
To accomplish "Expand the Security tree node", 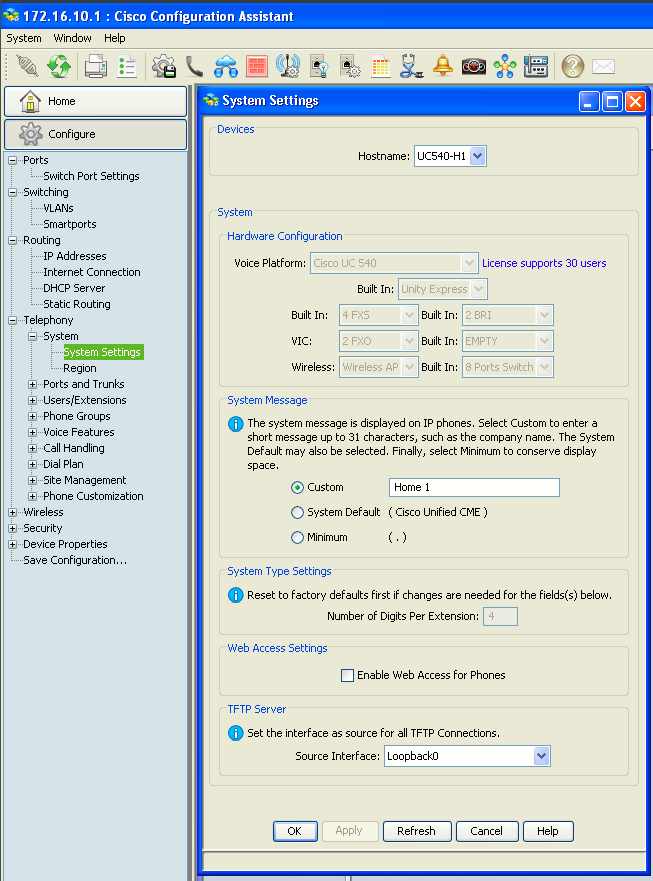I will (x=12, y=529).
